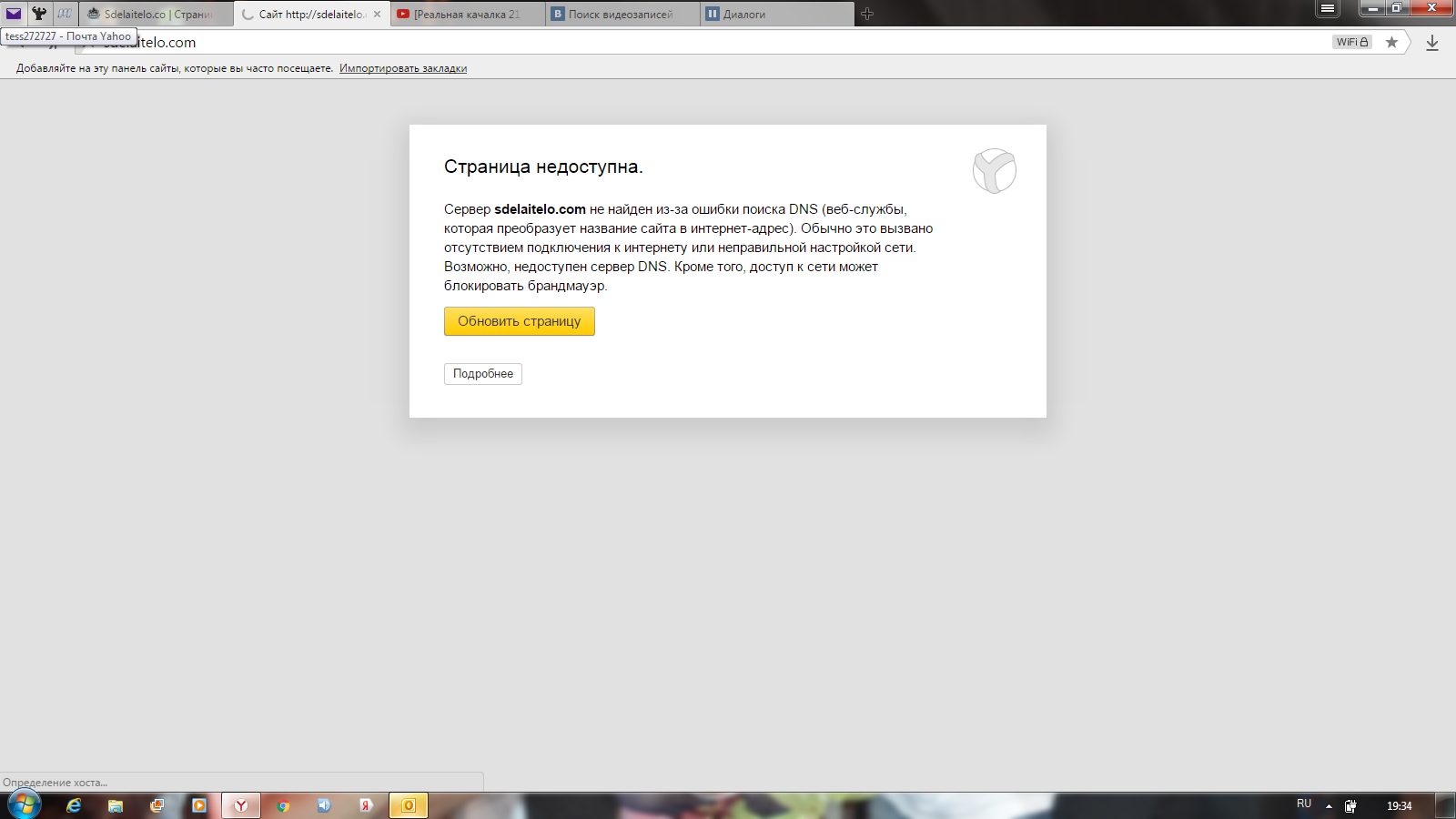Show hidden tray icons arrow
Viewport: 1456px width, 819px height.
click(1329, 806)
